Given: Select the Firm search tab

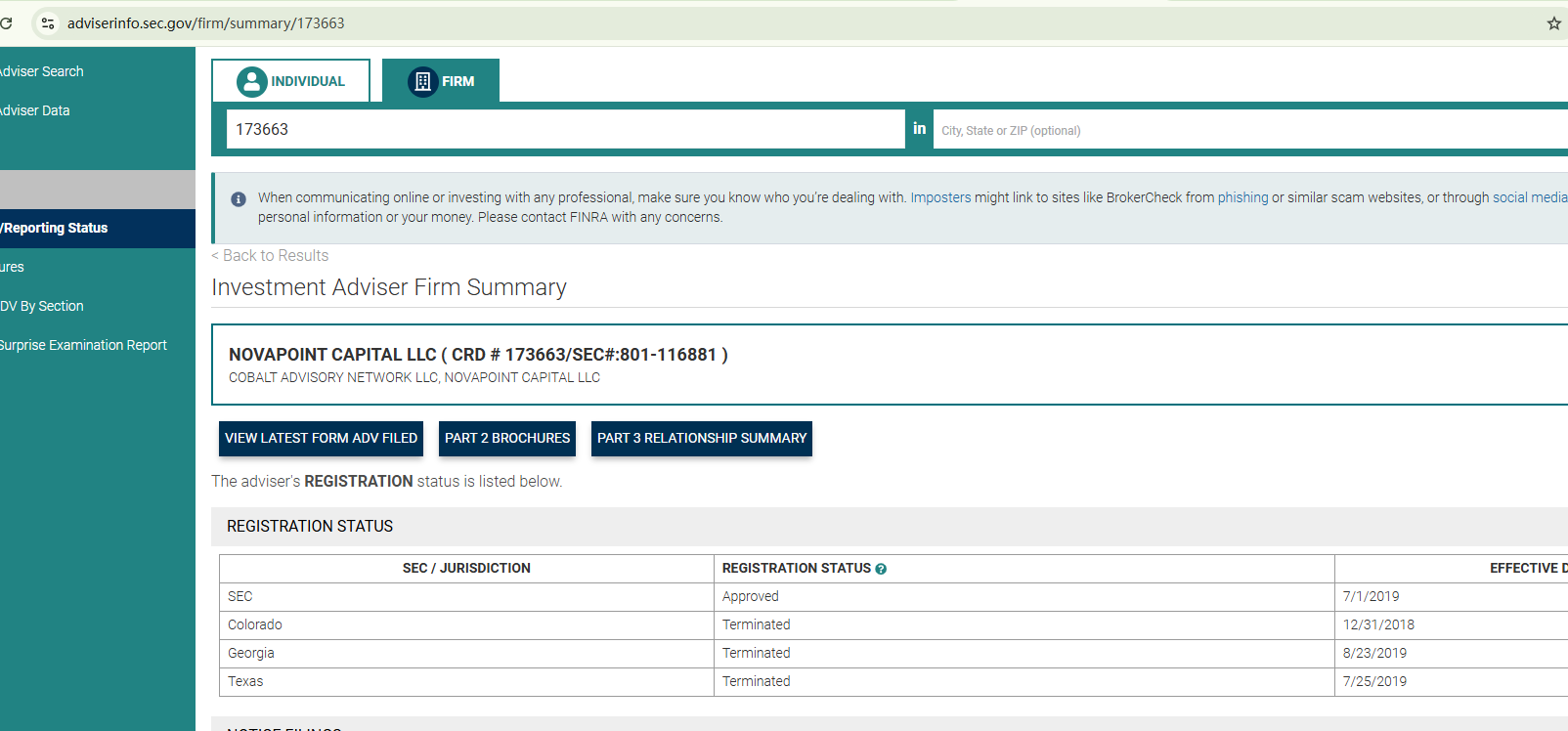Looking at the screenshot, I should (x=442, y=81).
